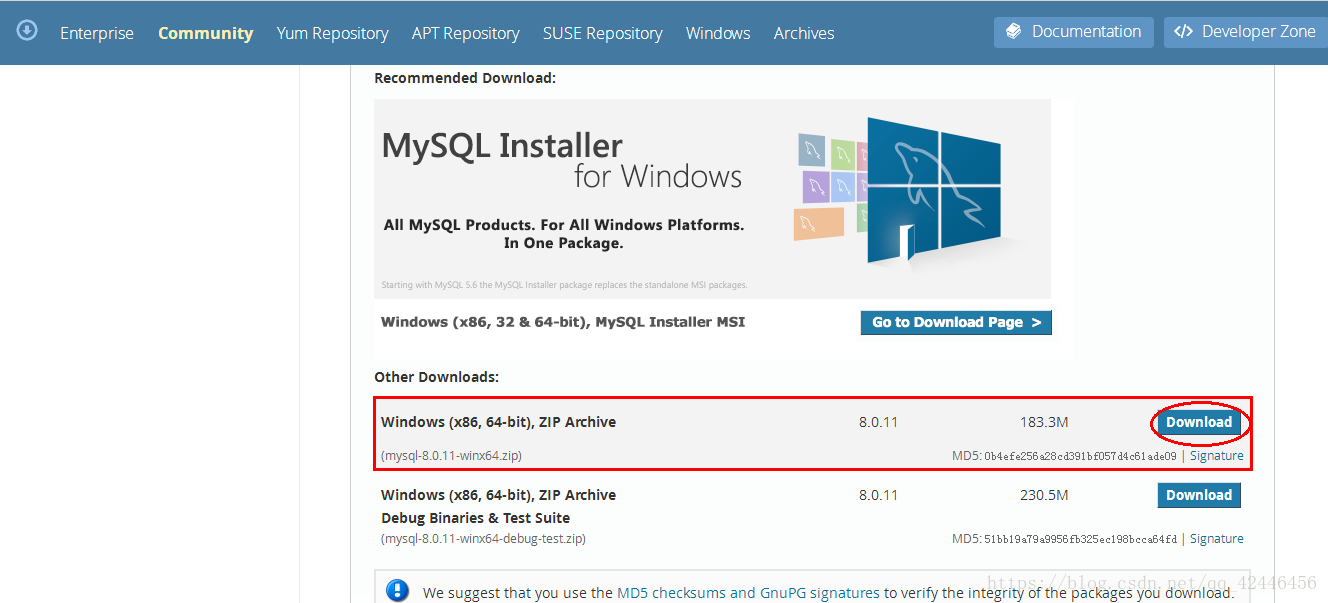Click the 'Recommended Download:' heading

465,78
